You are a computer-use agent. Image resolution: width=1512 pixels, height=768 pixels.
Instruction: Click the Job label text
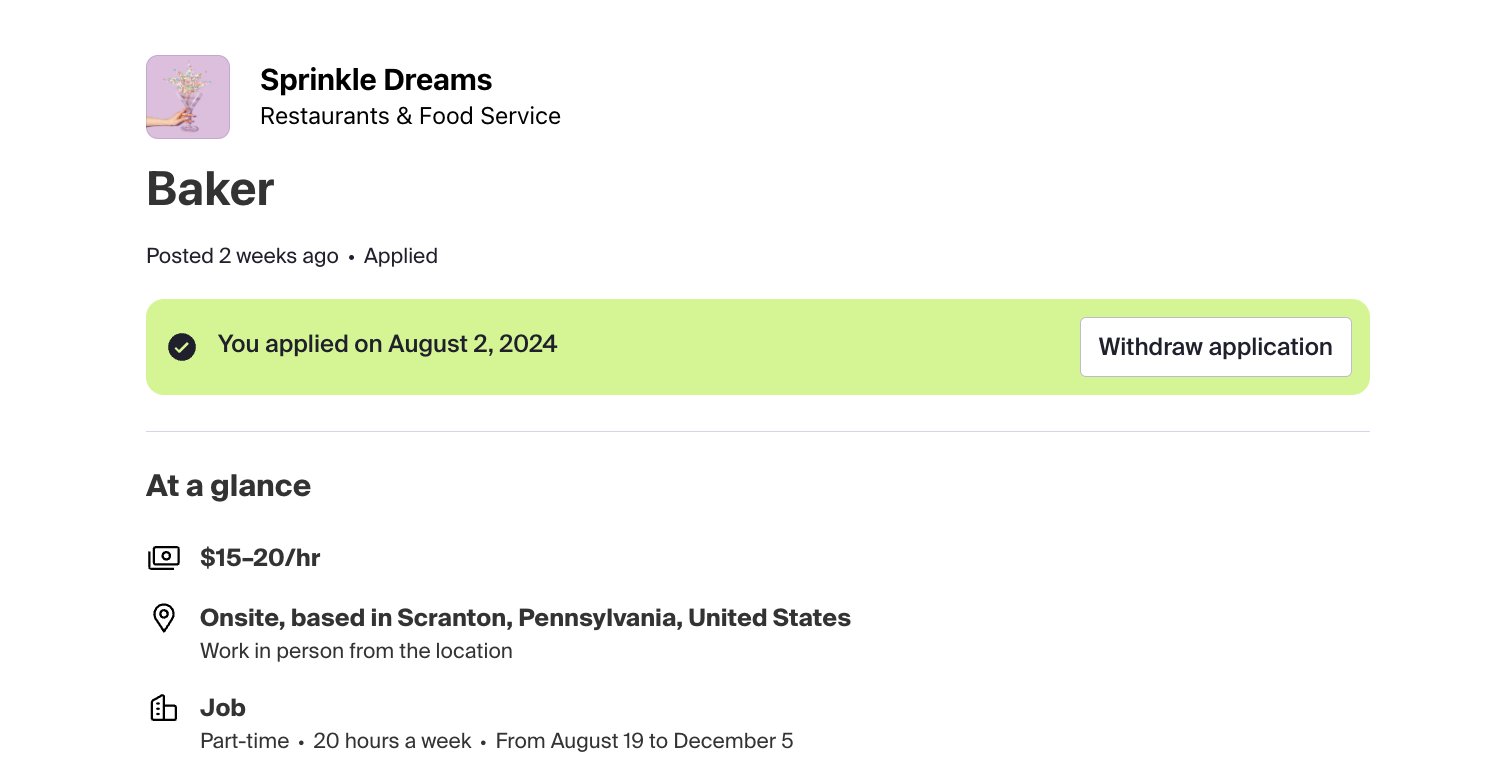click(x=223, y=708)
